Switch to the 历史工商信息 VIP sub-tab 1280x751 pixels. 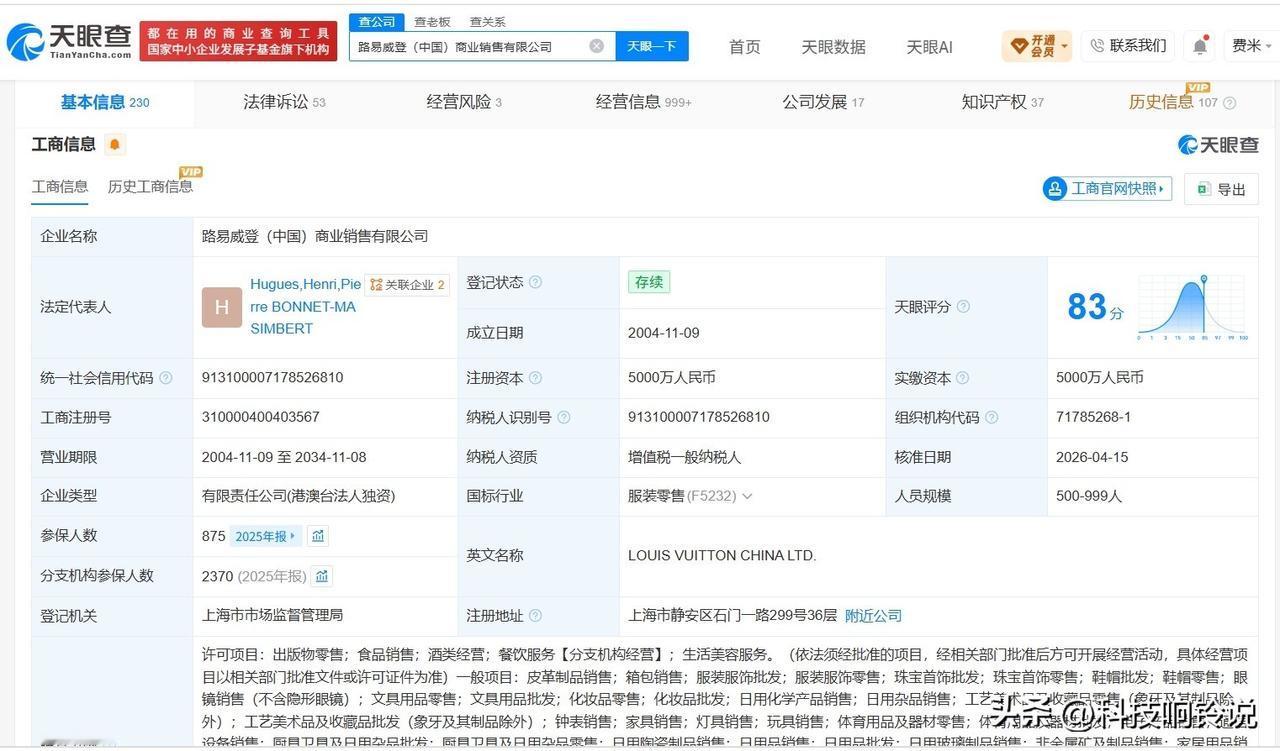point(151,187)
